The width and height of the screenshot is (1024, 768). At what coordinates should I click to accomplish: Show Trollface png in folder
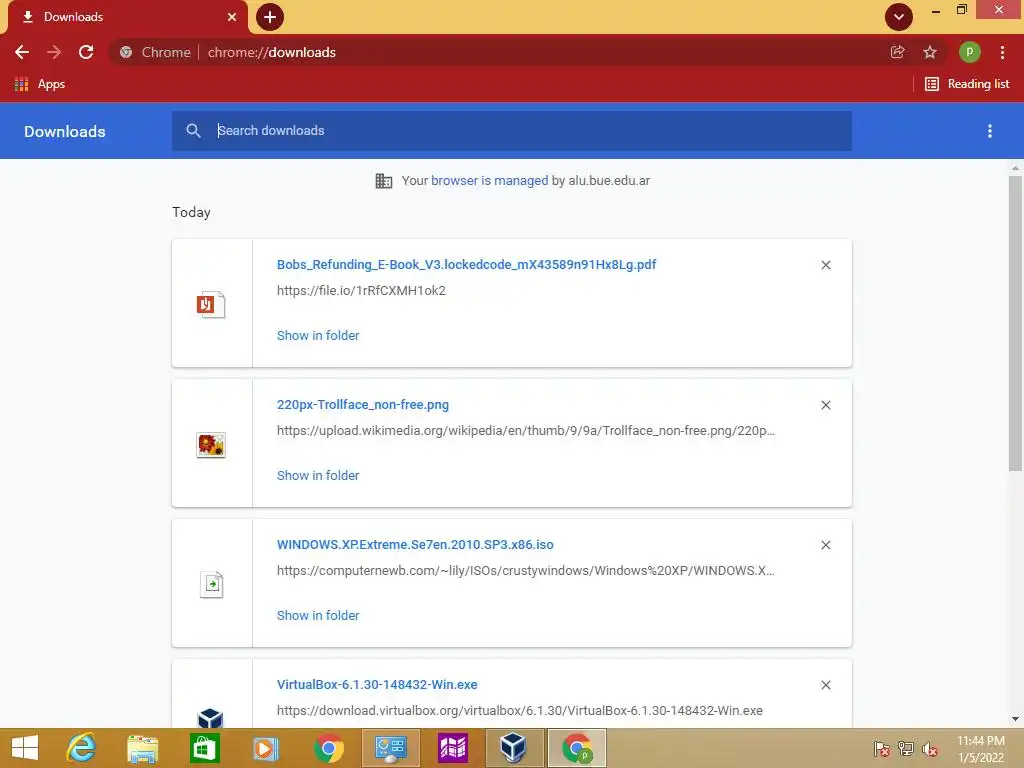pos(318,475)
